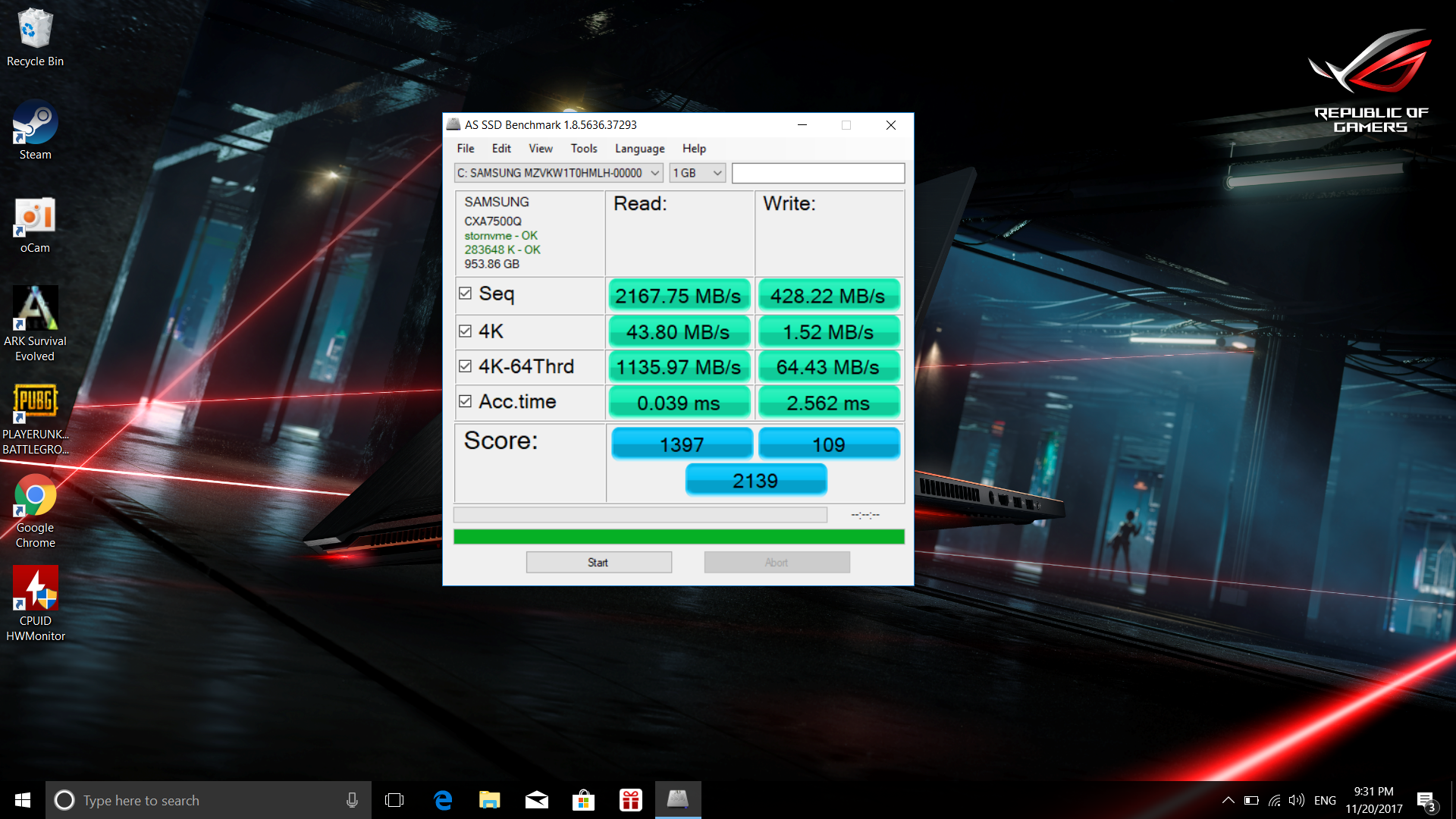This screenshot has height=819, width=1456.
Task: Click the read score 1397
Action: coord(682,444)
